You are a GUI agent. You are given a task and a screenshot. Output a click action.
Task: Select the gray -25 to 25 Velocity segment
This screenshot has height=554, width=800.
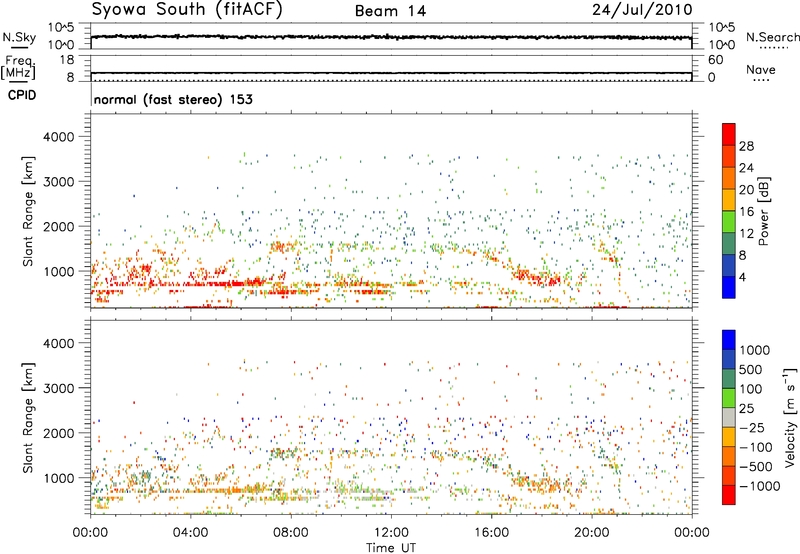coord(729,417)
